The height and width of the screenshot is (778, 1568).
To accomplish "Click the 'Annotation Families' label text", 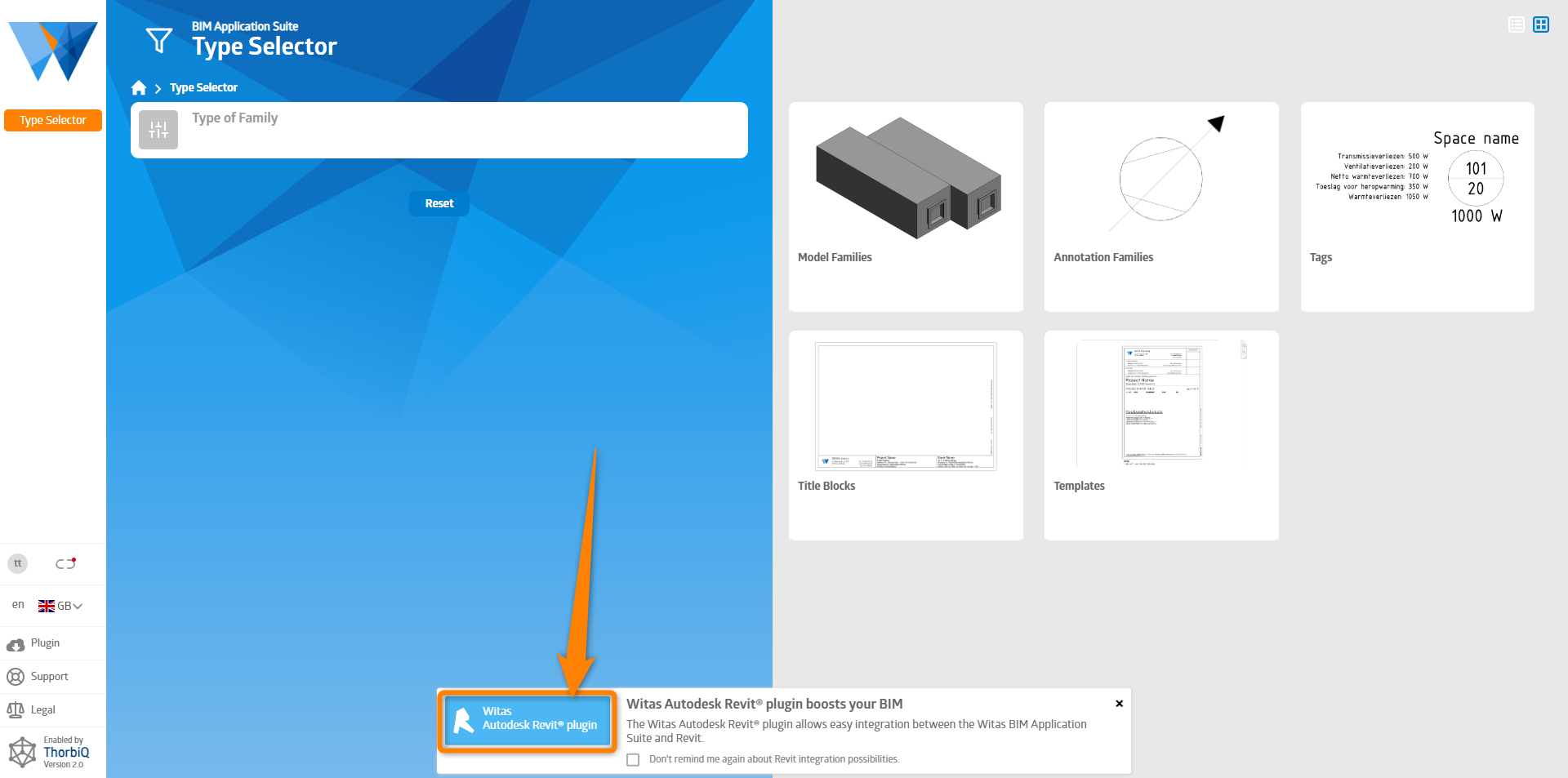I will tap(1103, 257).
